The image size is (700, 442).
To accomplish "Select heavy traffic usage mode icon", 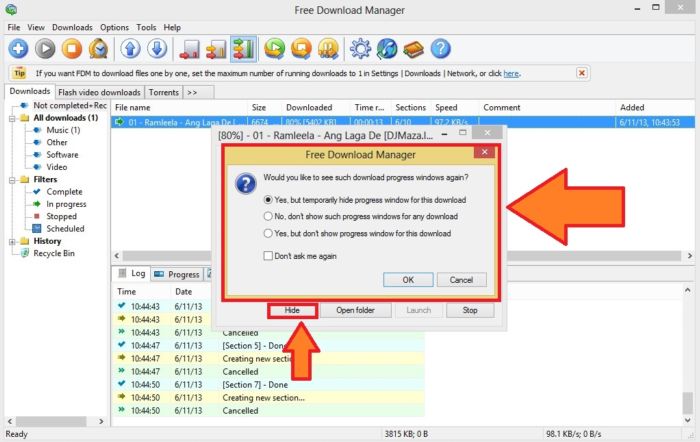I will [243, 49].
